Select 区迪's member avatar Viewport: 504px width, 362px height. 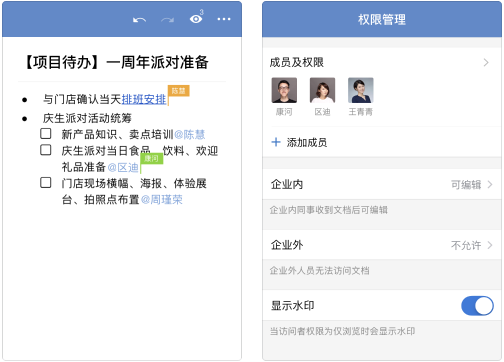coord(322,90)
